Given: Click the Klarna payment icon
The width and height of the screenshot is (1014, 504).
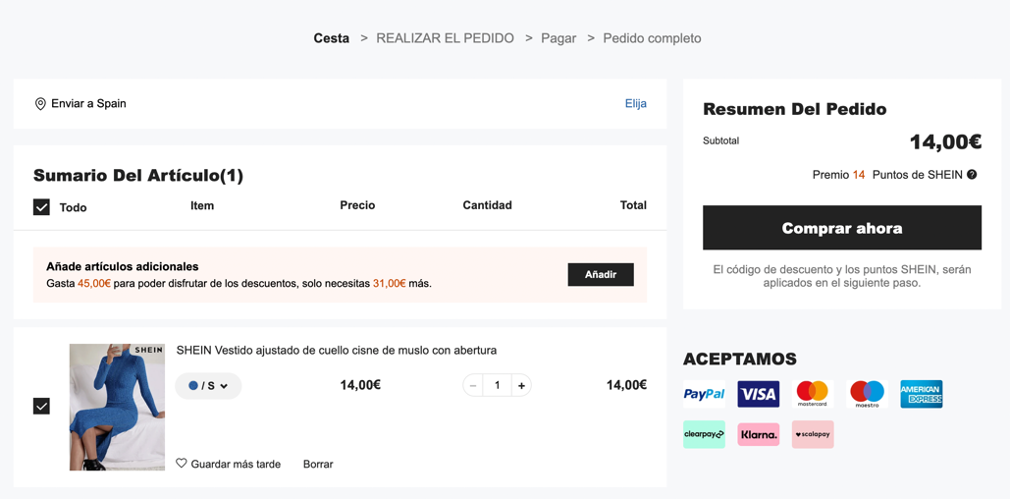Looking at the screenshot, I should click(x=758, y=435).
